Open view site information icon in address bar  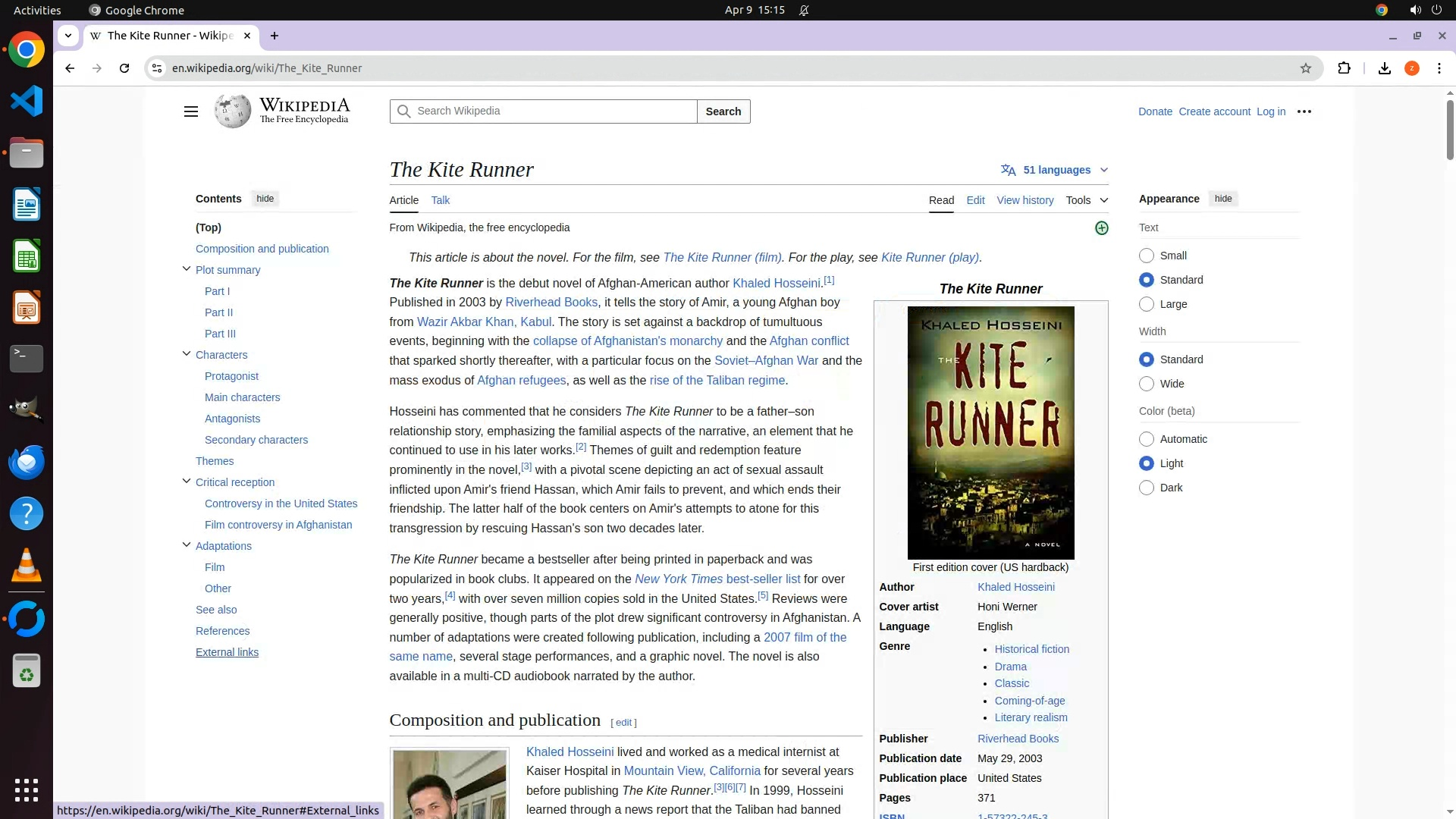coord(156,68)
